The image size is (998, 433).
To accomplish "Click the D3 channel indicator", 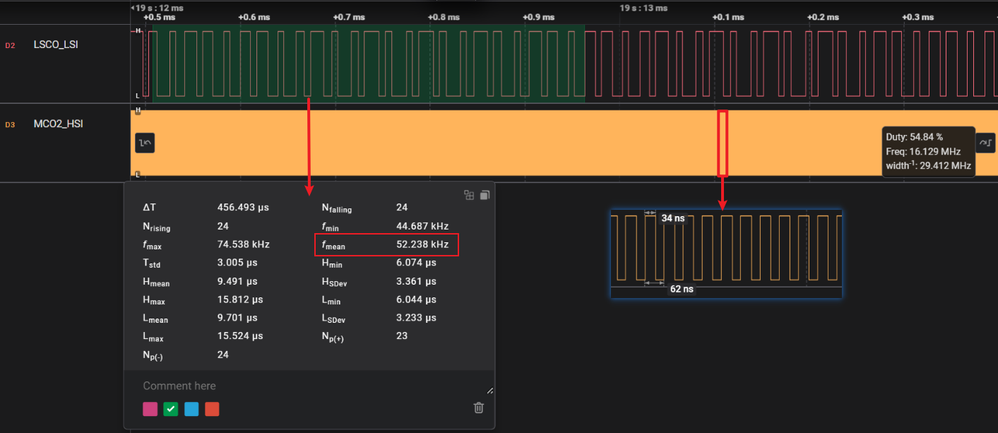I will [11, 125].
